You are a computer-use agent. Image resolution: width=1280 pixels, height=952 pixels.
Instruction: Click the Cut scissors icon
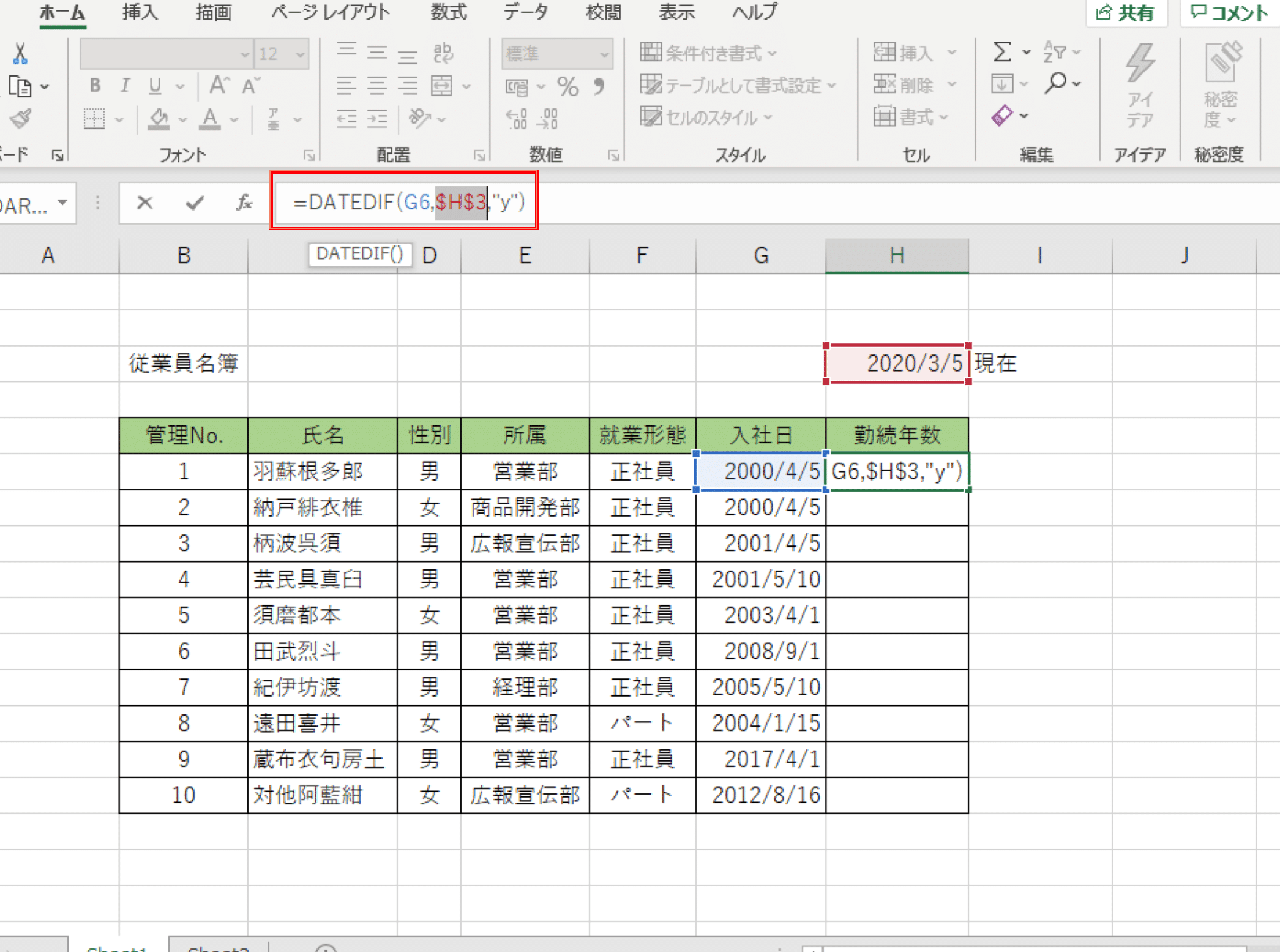tap(20, 54)
